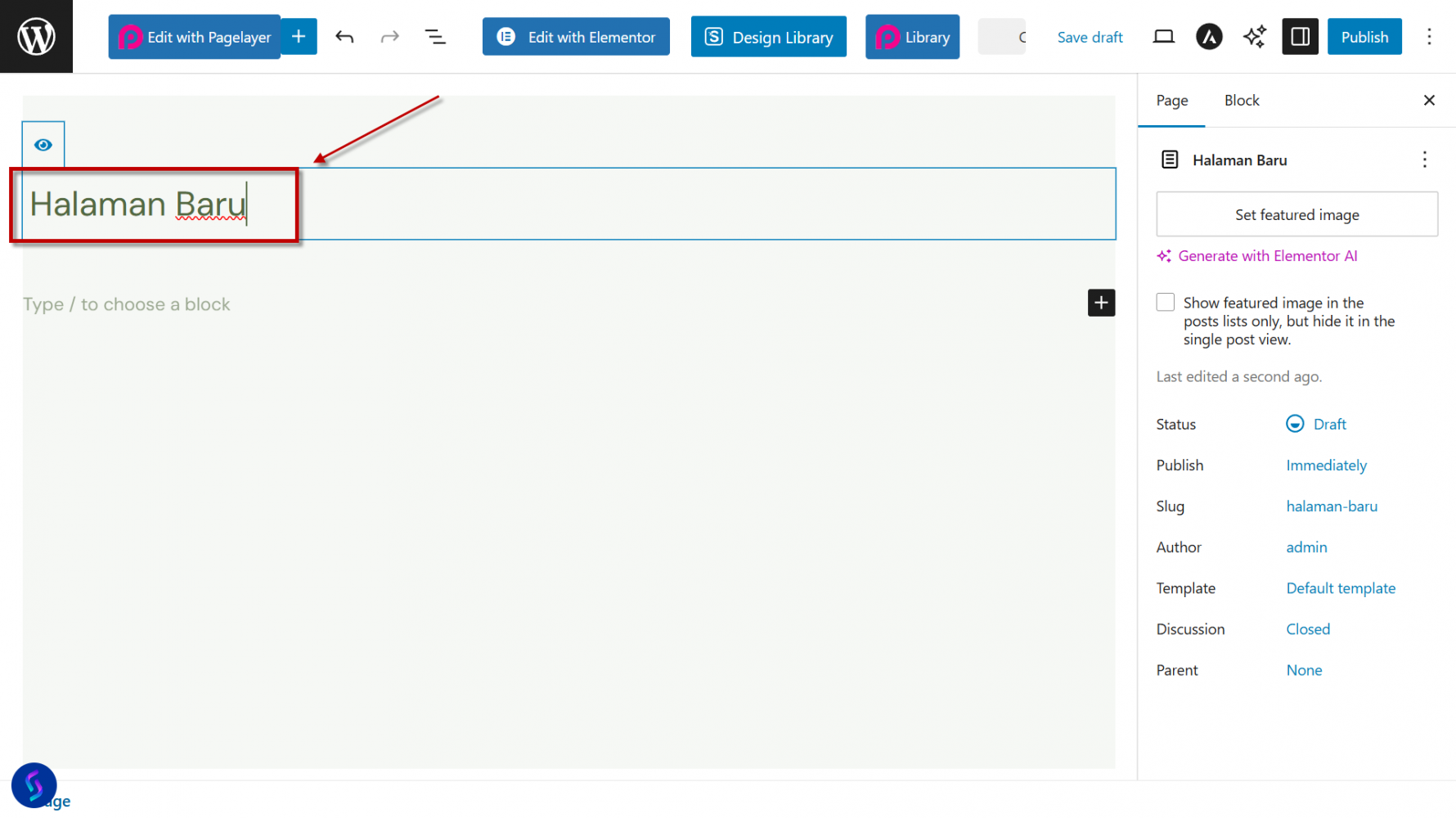This screenshot has width=1456, height=818.
Task: Open the block inserter plus button in toolbar
Action: [299, 37]
